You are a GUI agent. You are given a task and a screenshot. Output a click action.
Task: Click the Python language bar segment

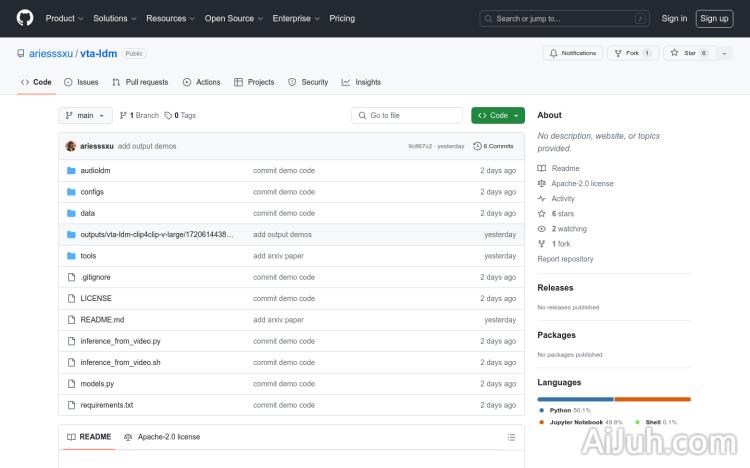tap(575, 399)
